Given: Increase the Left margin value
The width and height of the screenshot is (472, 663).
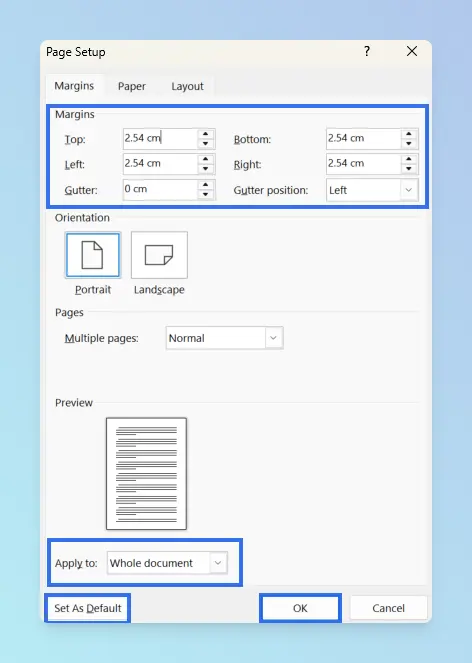Looking at the screenshot, I should (x=206, y=159).
